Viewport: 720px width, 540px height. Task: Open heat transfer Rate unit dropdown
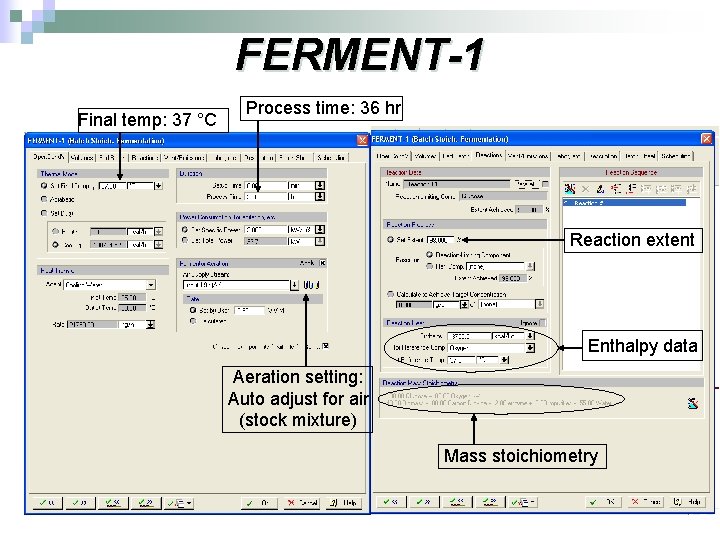[x=151, y=325]
